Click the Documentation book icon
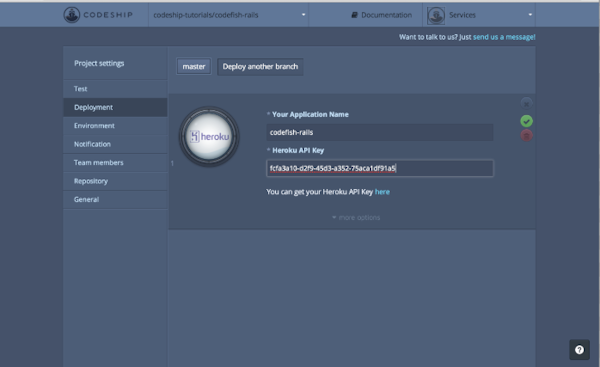The height and width of the screenshot is (367, 600). [354, 15]
